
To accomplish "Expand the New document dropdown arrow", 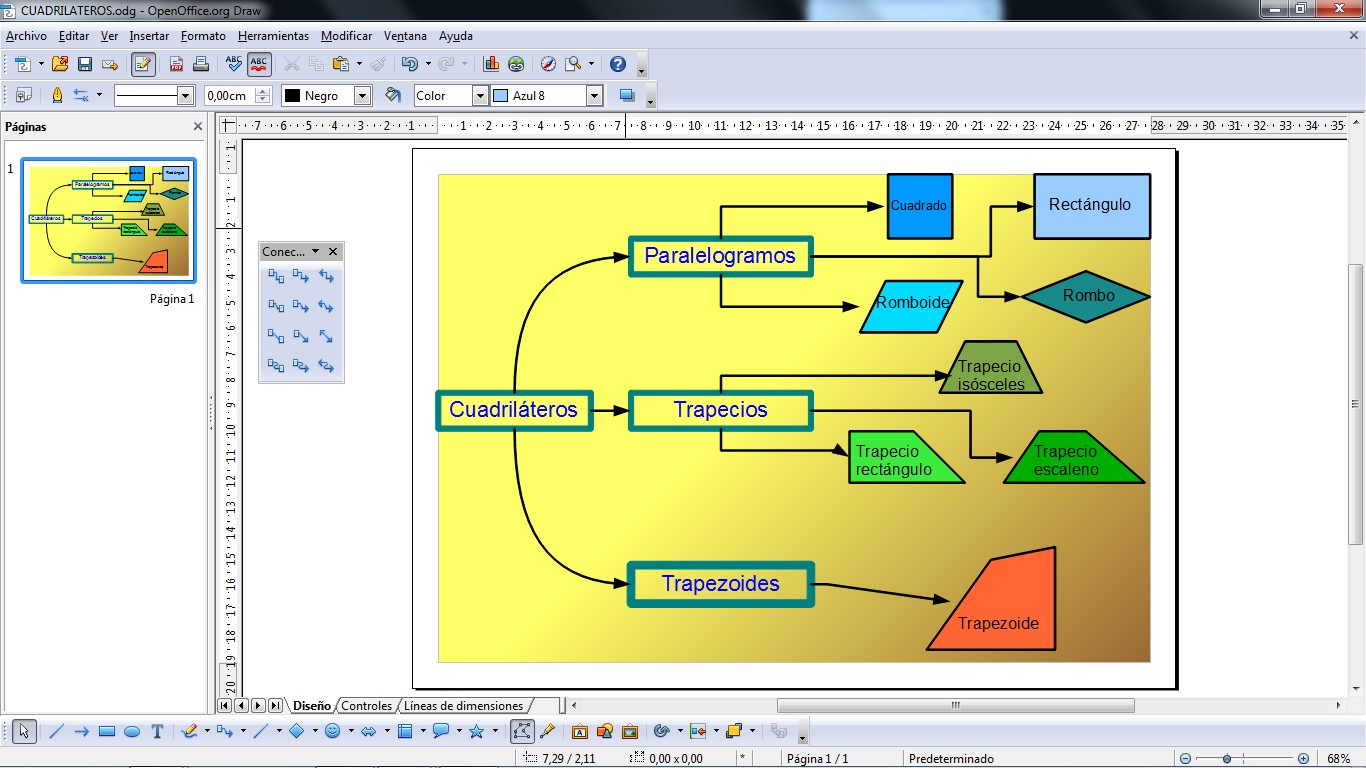I will (x=41, y=64).
